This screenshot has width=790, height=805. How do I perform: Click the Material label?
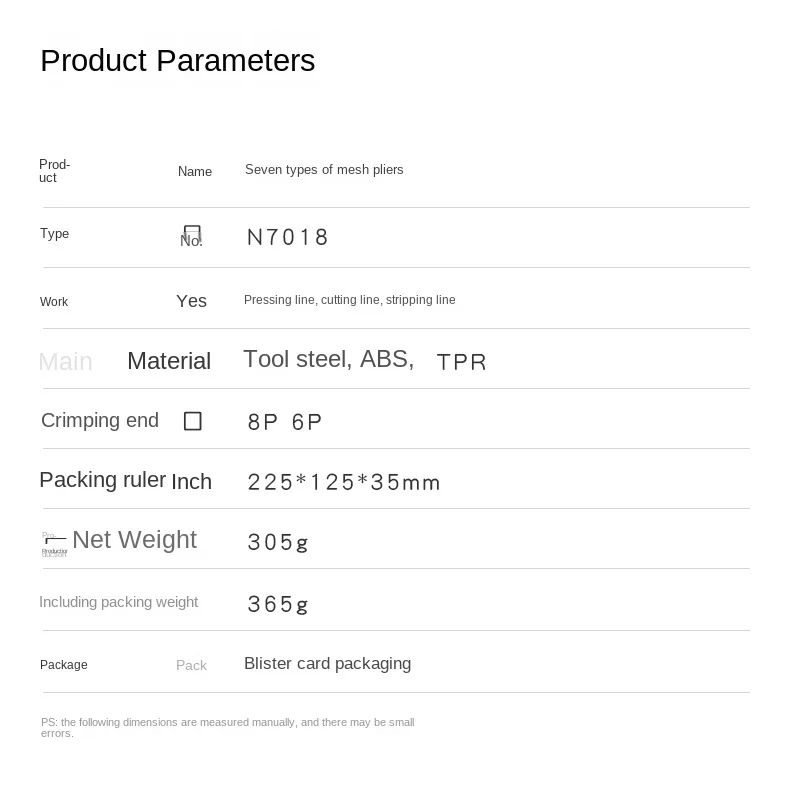click(169, 361)
